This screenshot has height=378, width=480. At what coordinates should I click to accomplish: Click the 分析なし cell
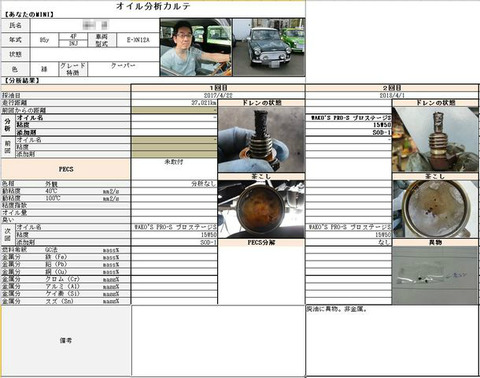point(174,184)
